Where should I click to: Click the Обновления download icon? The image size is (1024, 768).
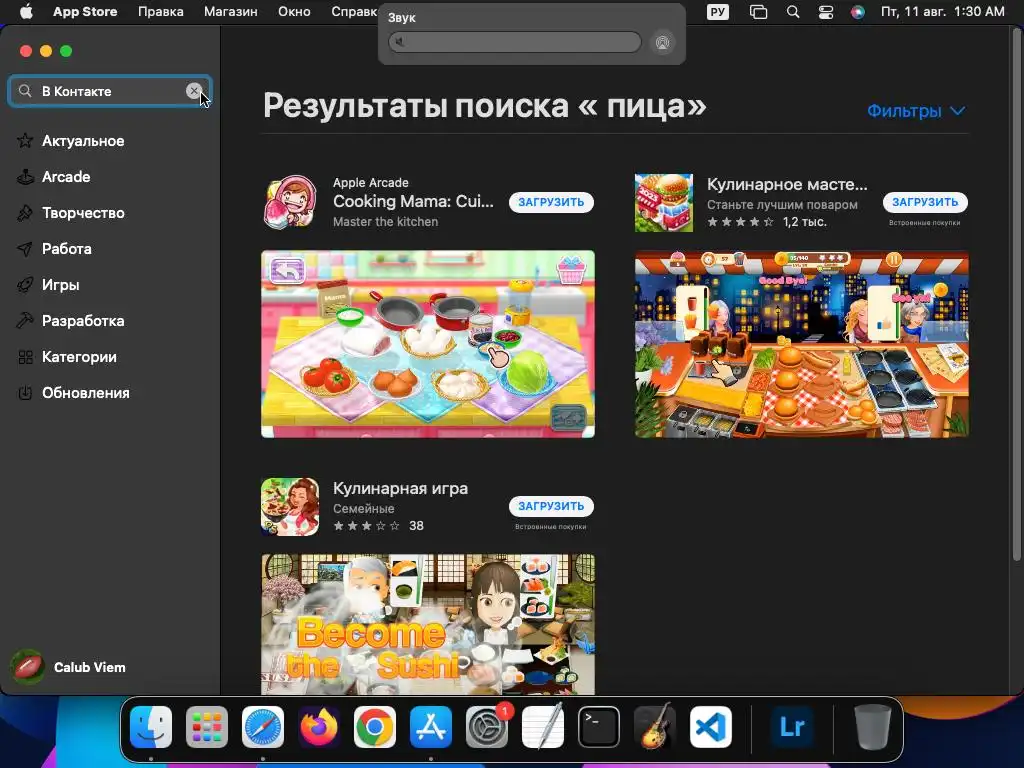point(25,393)
